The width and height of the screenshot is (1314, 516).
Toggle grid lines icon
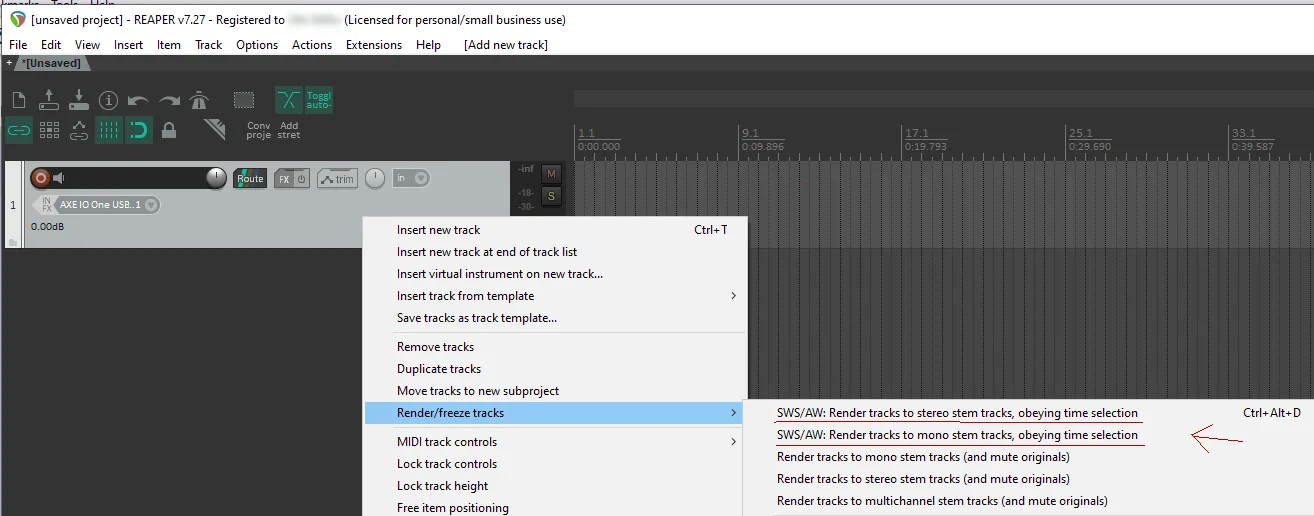pos(109,130)
